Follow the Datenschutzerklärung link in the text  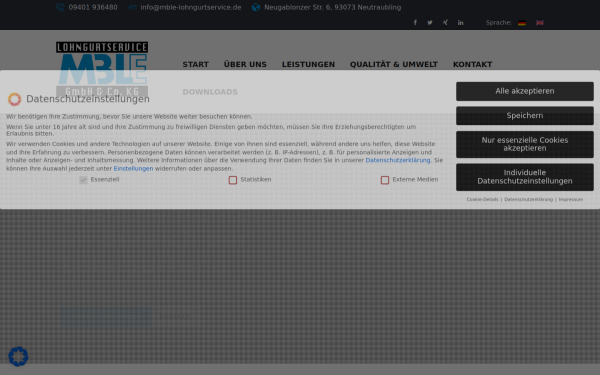tap(398, 160)
